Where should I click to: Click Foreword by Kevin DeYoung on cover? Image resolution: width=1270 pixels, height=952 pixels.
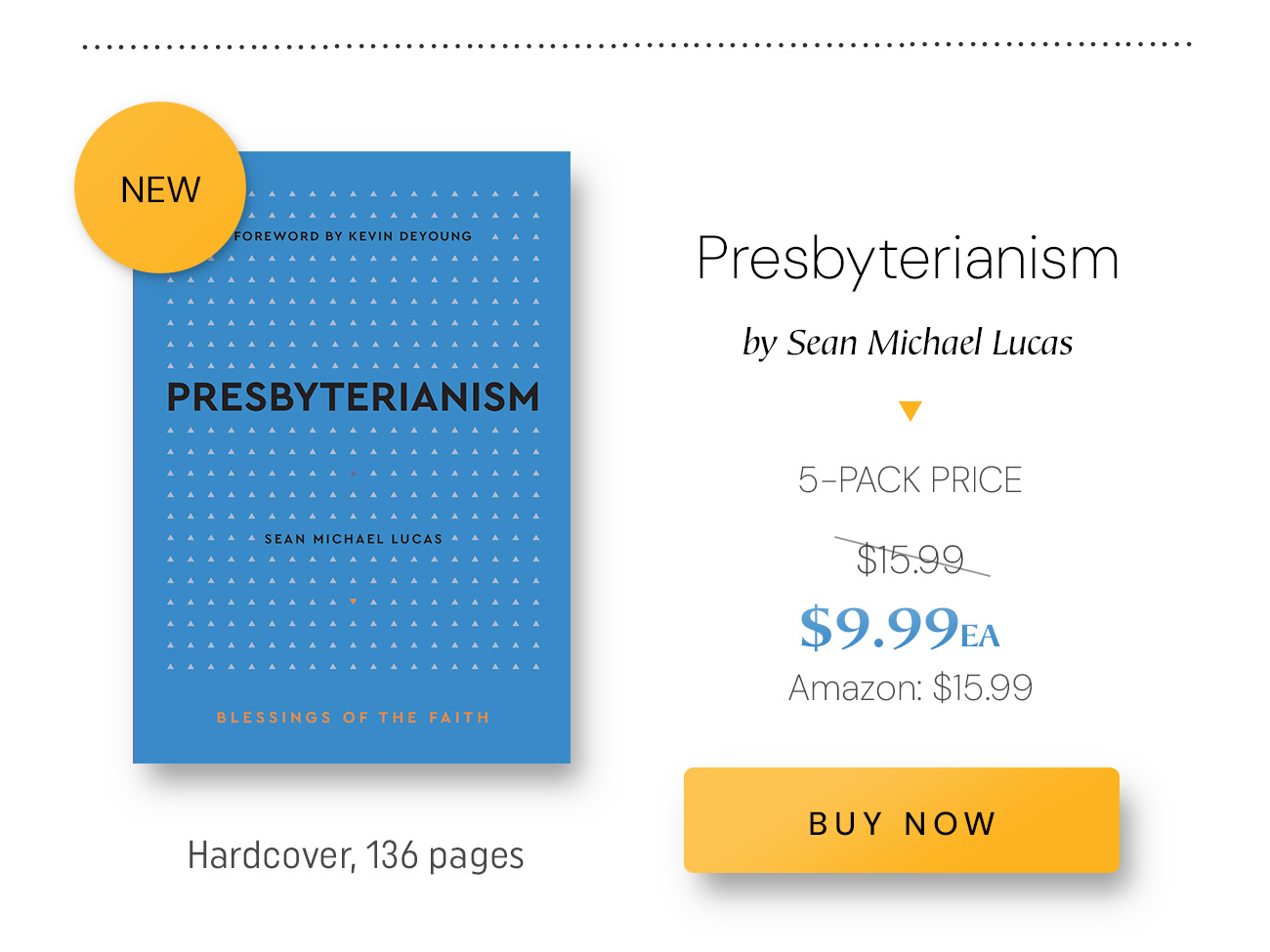pos(353,236)
